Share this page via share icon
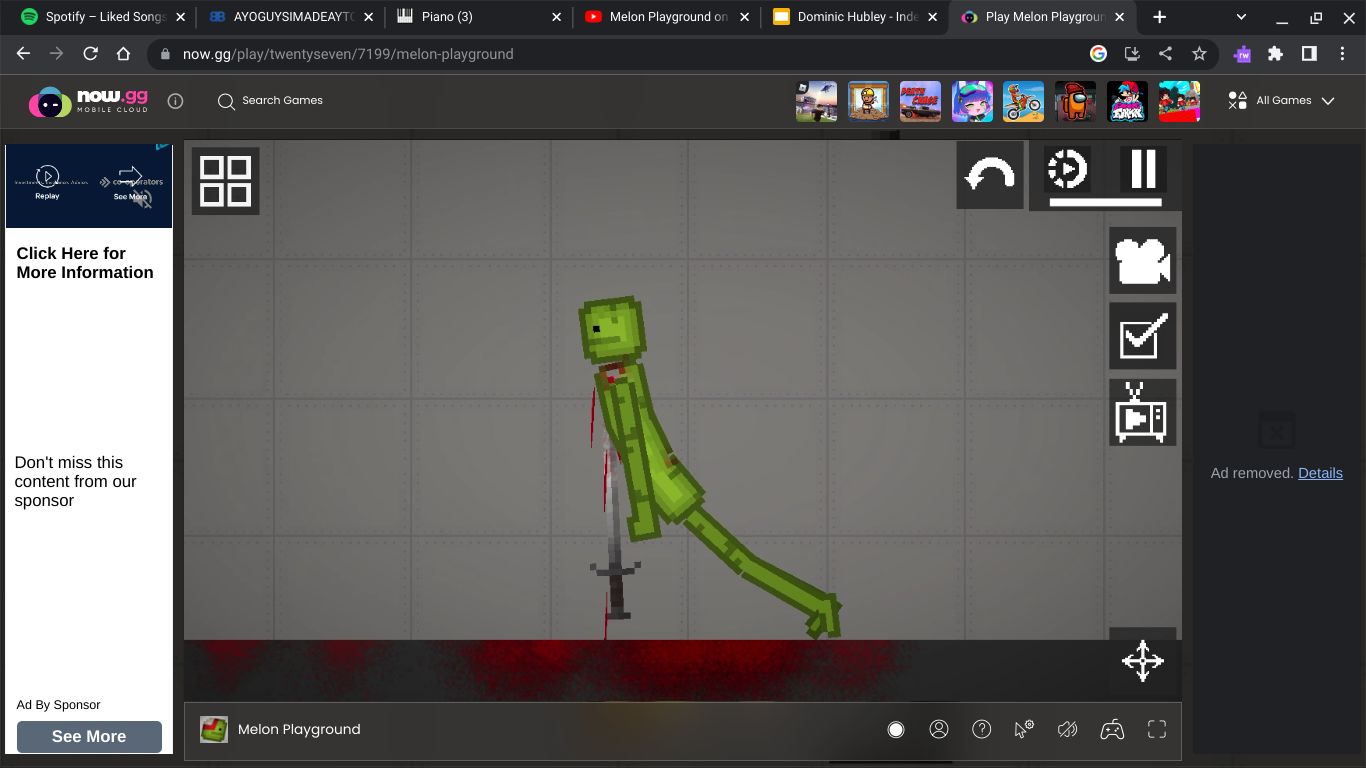Viewport: 1366px width, 768px height. 1165,54
